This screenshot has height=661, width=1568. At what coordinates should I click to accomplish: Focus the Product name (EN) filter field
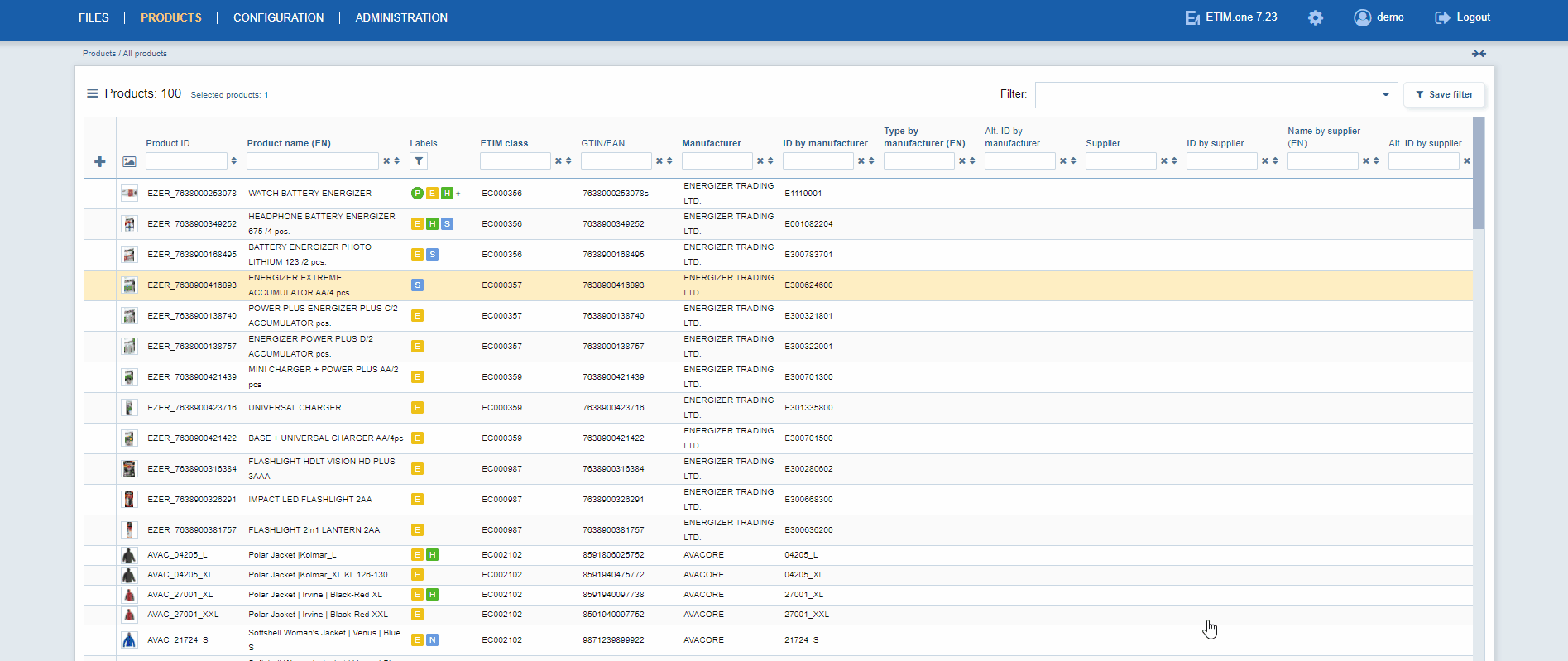(x=313, y=161)
